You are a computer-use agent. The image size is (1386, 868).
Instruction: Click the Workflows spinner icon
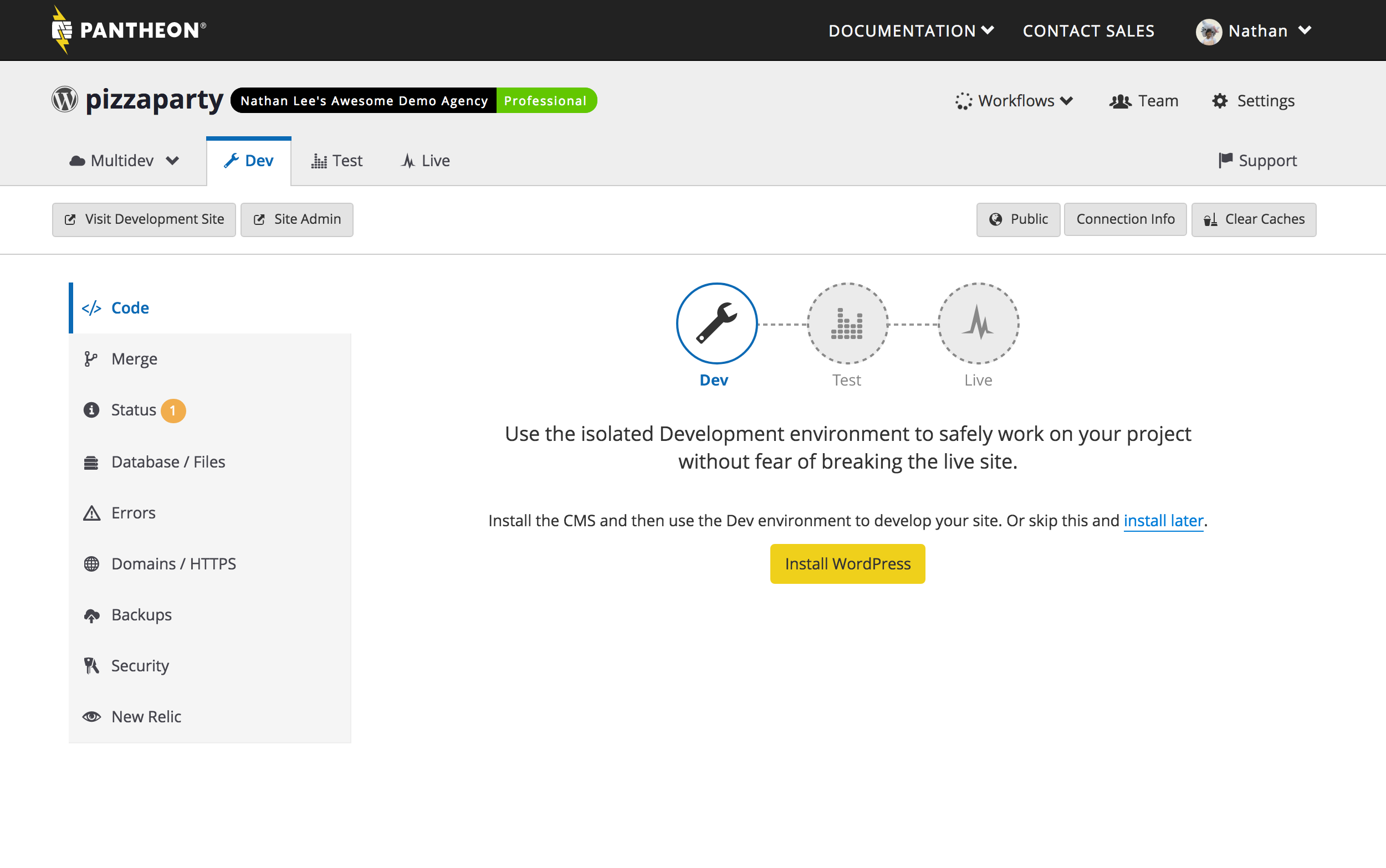pyautogui.click(x=964, y=101)
